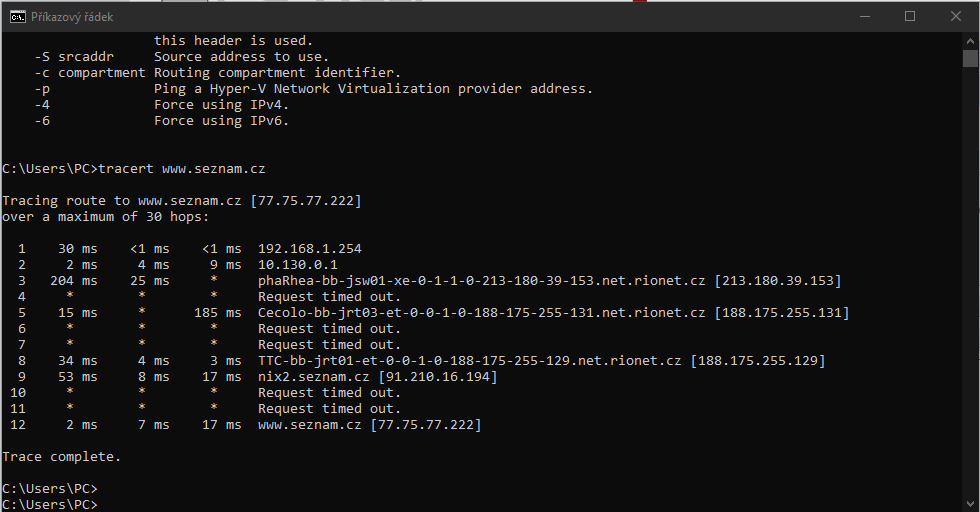
Task: Maximize the Příkazový řádek window
Action: 910,17
